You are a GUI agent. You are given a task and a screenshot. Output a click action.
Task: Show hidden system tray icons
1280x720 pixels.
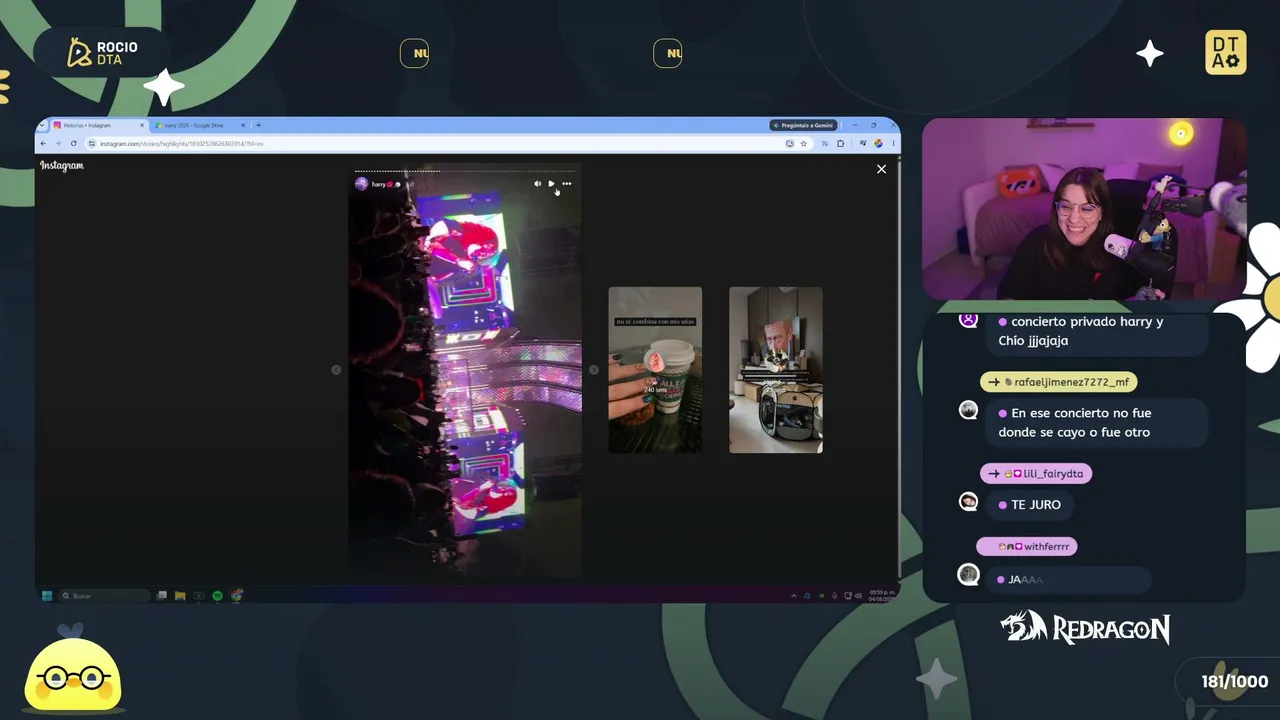(794, 596)
